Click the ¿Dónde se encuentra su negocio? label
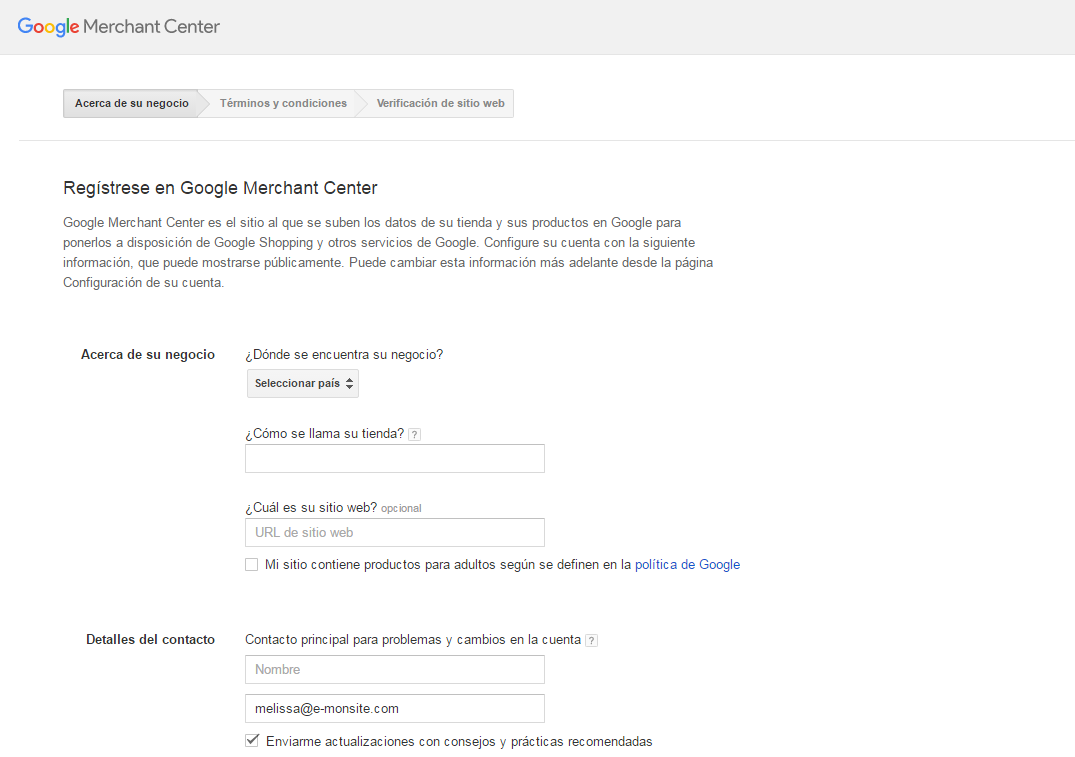 pos(344,355)
